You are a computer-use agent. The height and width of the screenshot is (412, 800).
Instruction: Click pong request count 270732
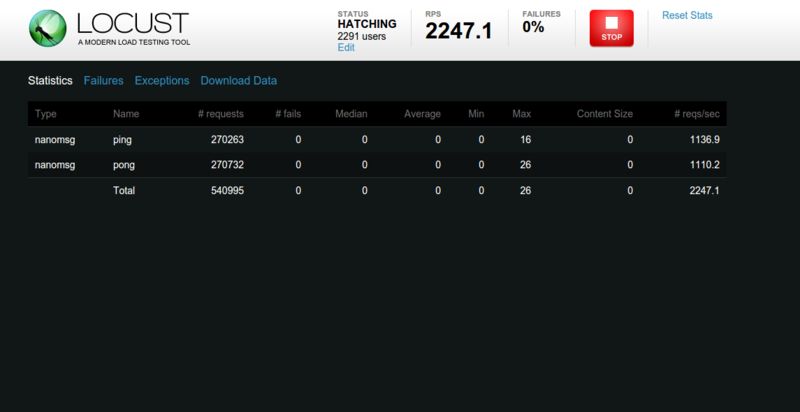tap(228, 165)
